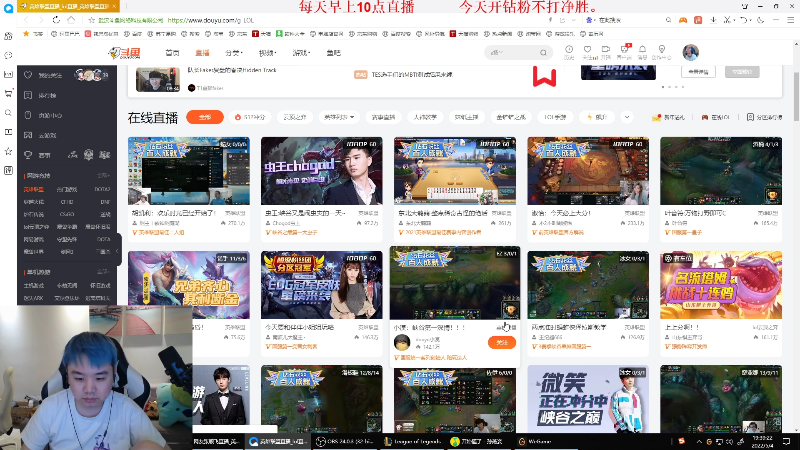Click the browser forward arrow
800x450 pixels.
point(41,20)
